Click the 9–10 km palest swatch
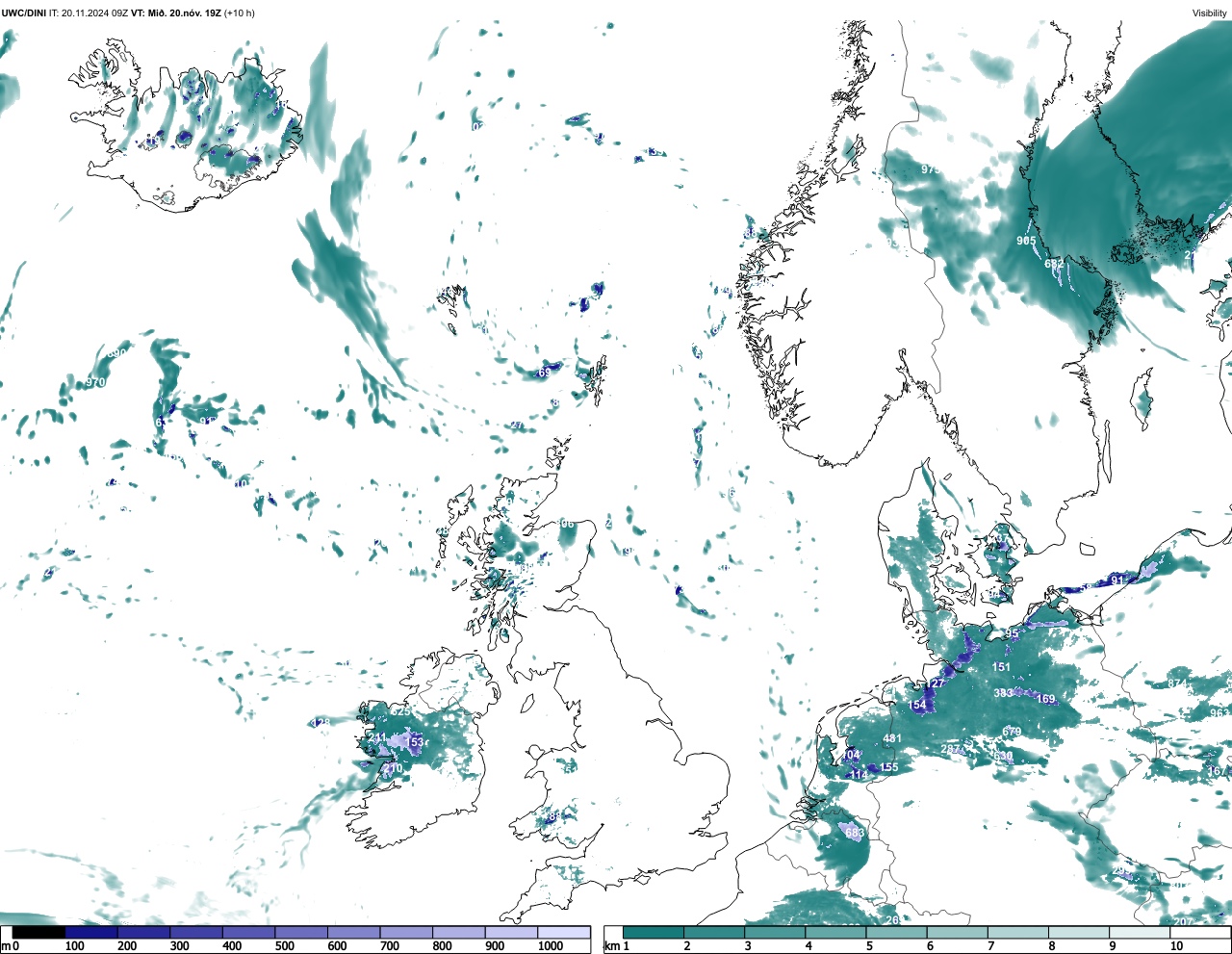 (x=1141, y=932)
